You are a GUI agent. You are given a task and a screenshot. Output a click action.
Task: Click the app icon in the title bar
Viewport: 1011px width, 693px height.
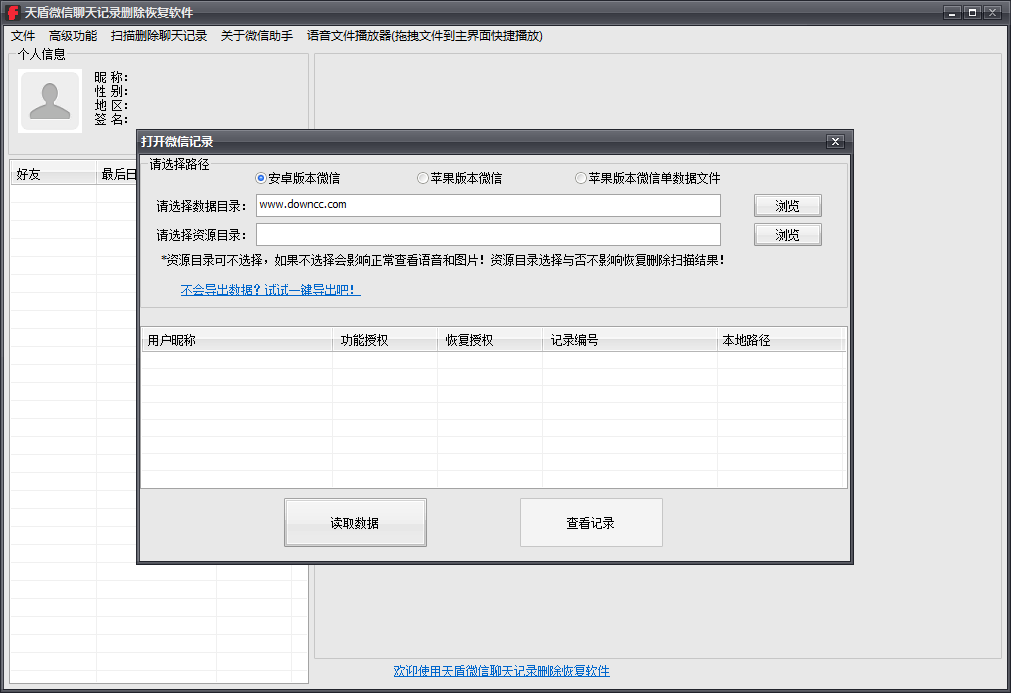tap(11, 12)
